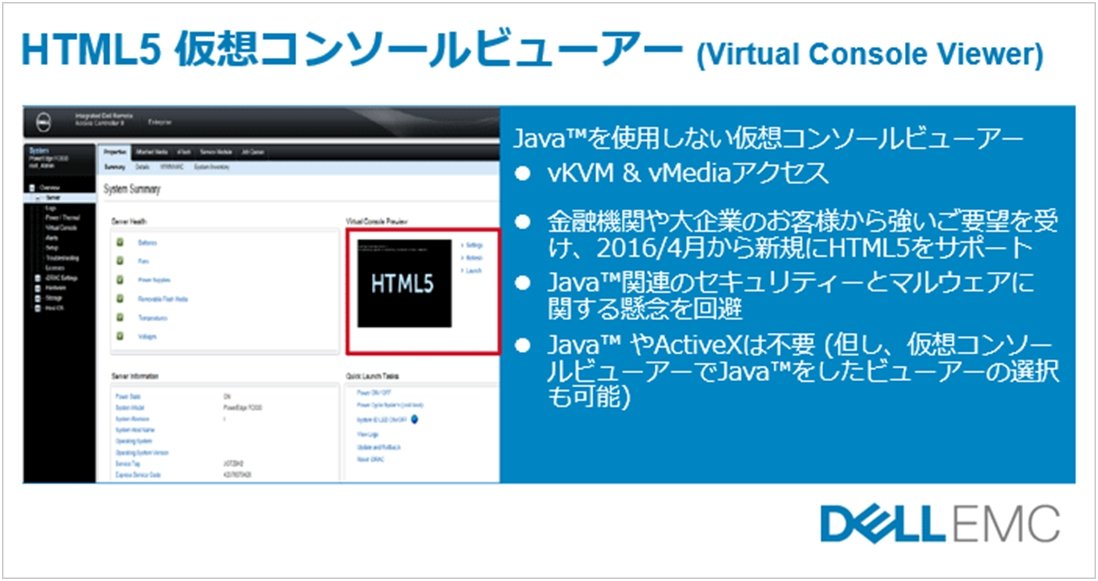Open the Temperatures health link
1098x581 pixels.
pos(153,318)
